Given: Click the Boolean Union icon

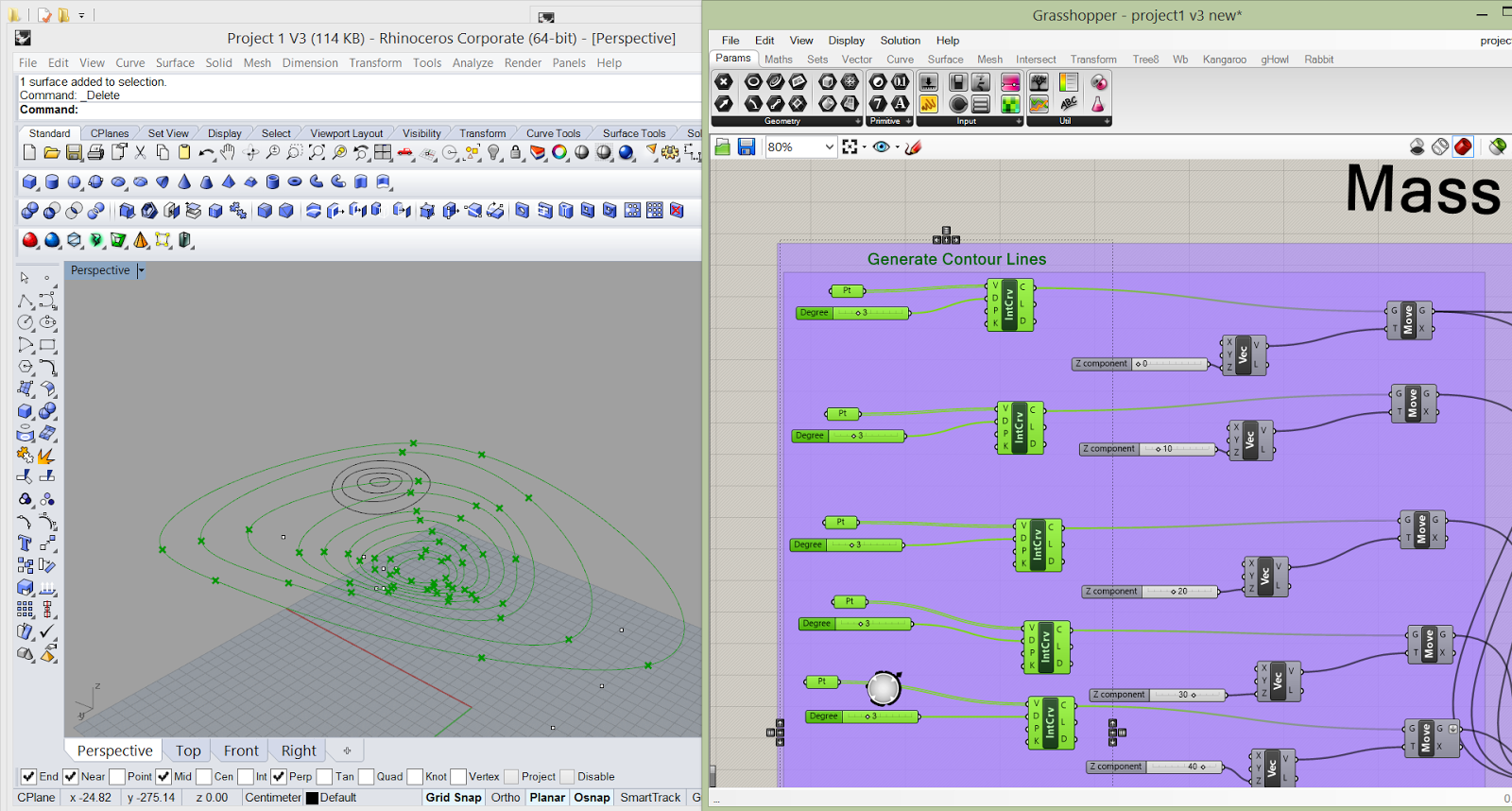Looking at the screenshot, I should tap(30, 211).
